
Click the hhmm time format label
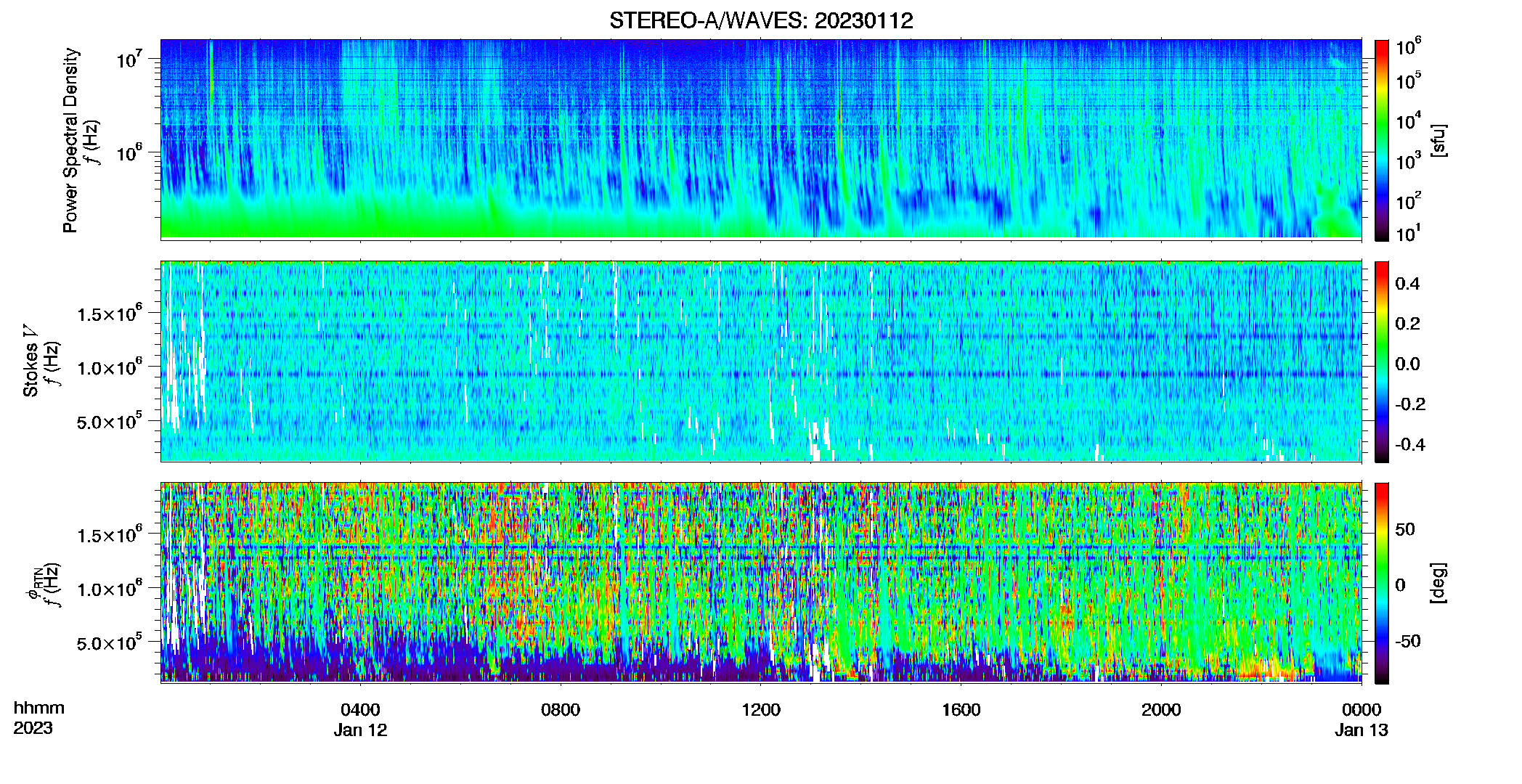coord(38,709)
